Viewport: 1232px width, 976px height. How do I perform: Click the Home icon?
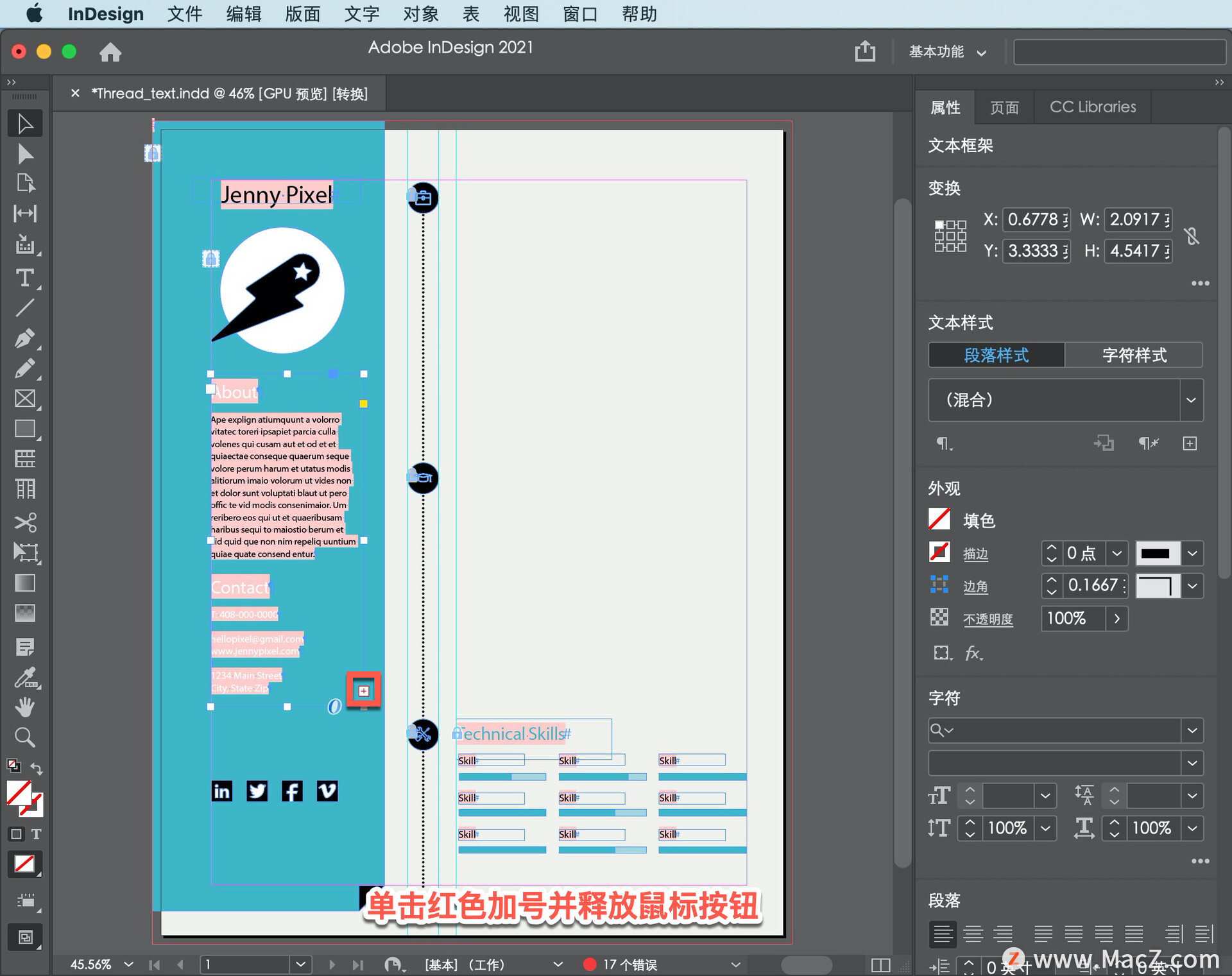pyautogui.click(x=110, y=52)
